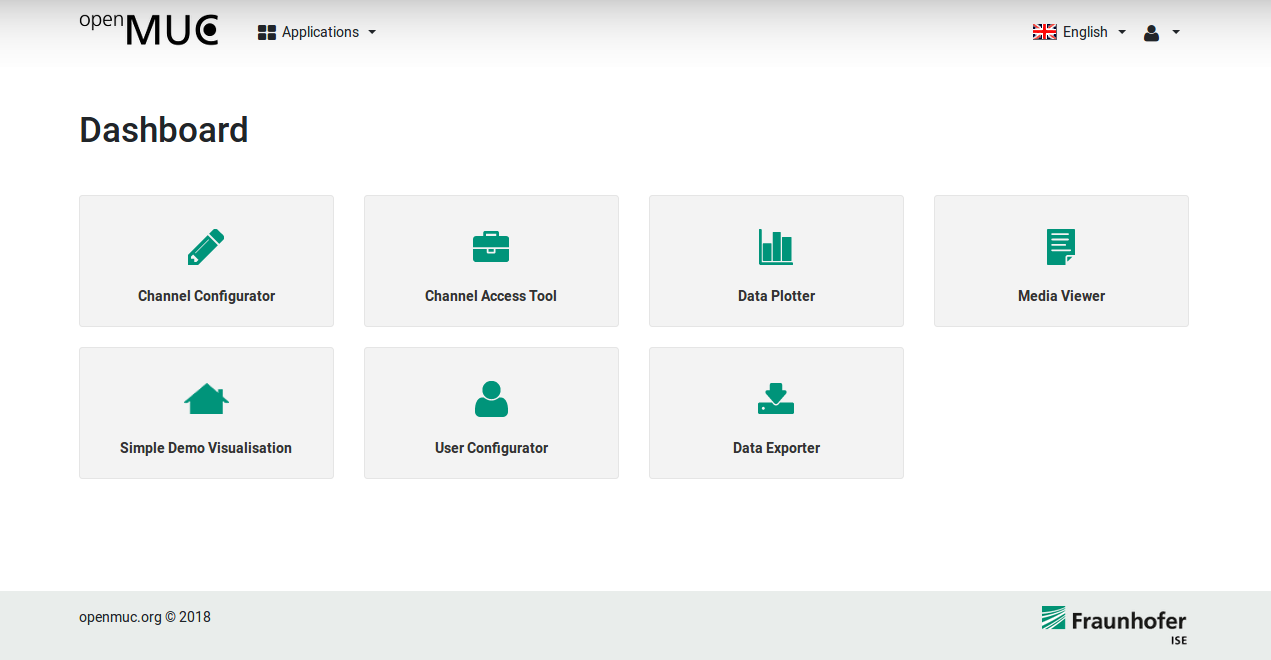Screen dimensions: 1271x660
Task: Click the Dashboard heading
Action: 163,129
